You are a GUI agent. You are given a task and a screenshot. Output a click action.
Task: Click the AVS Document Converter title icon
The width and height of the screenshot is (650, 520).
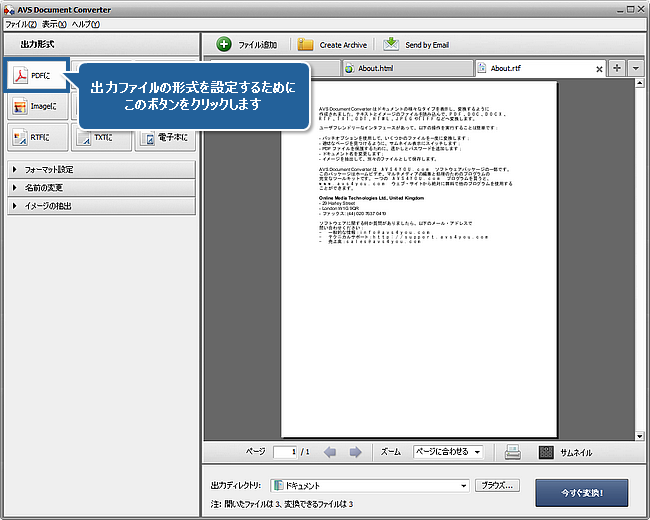[9, 10]
